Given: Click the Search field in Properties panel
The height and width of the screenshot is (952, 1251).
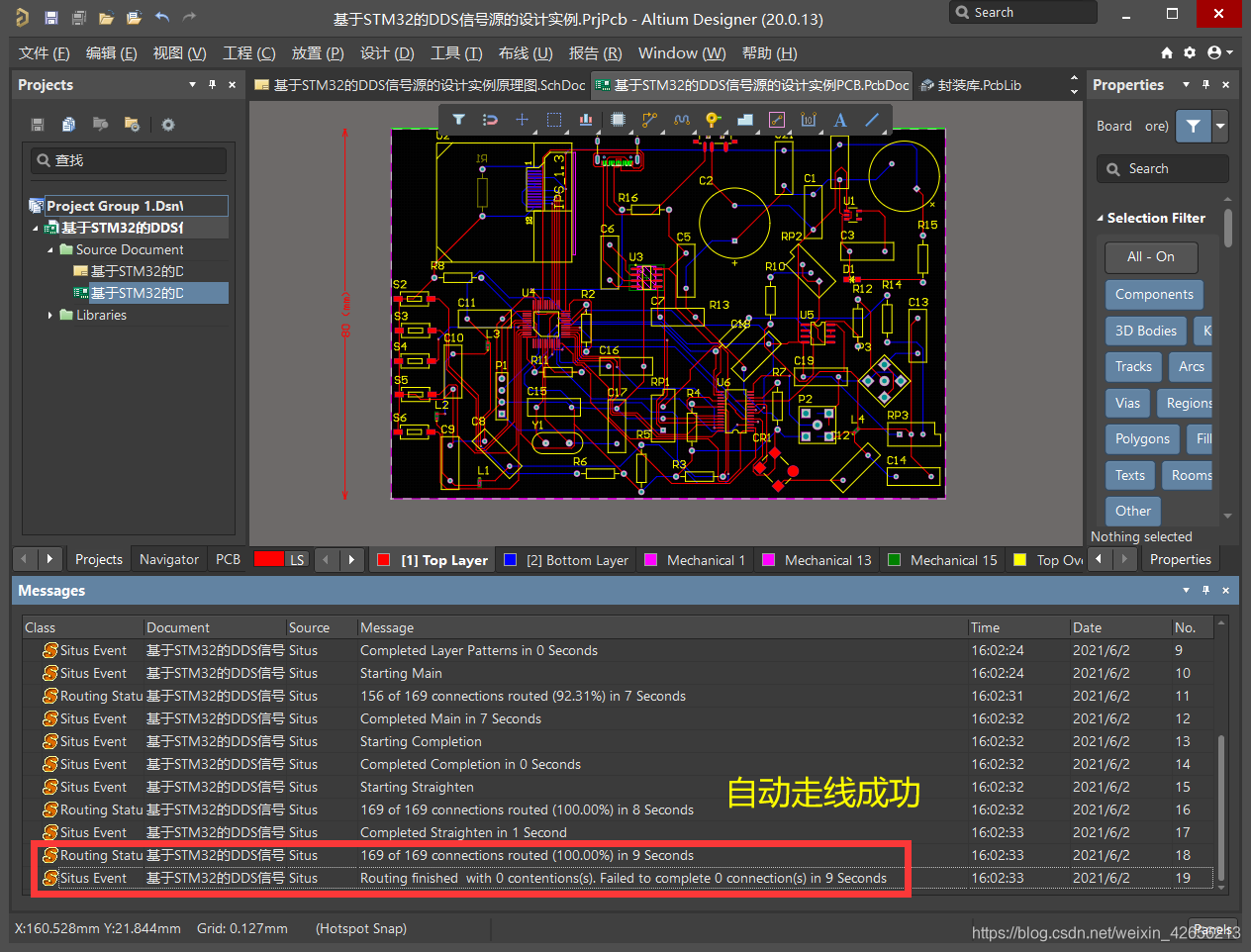Looking at the screenshot, I should (x=1163, y=169).
